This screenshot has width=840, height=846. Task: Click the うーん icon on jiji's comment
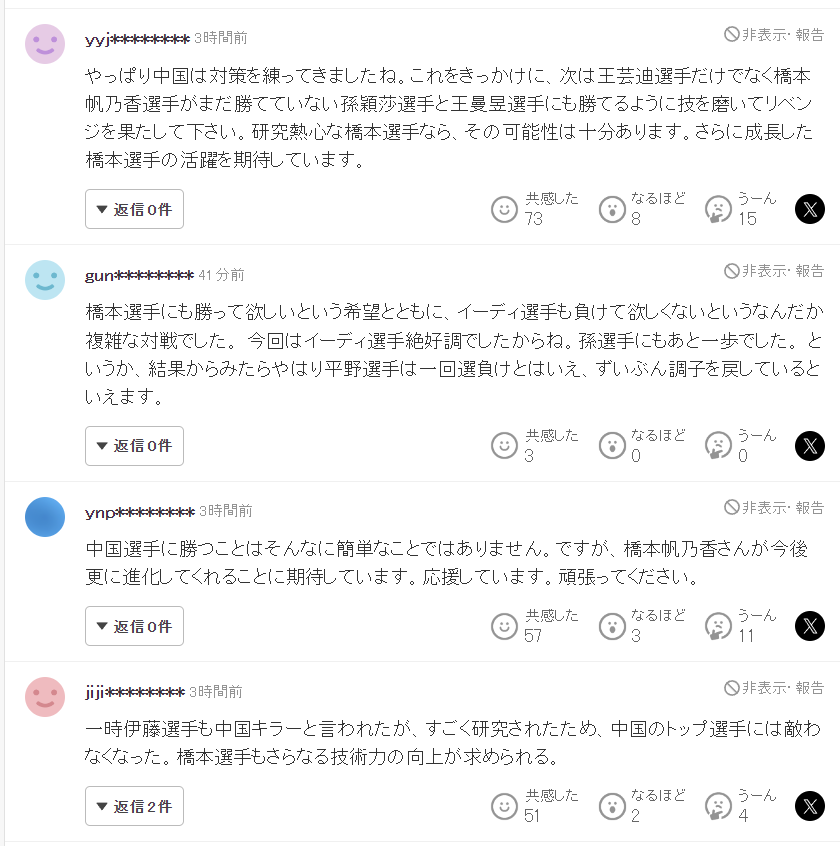coord(718,806)
